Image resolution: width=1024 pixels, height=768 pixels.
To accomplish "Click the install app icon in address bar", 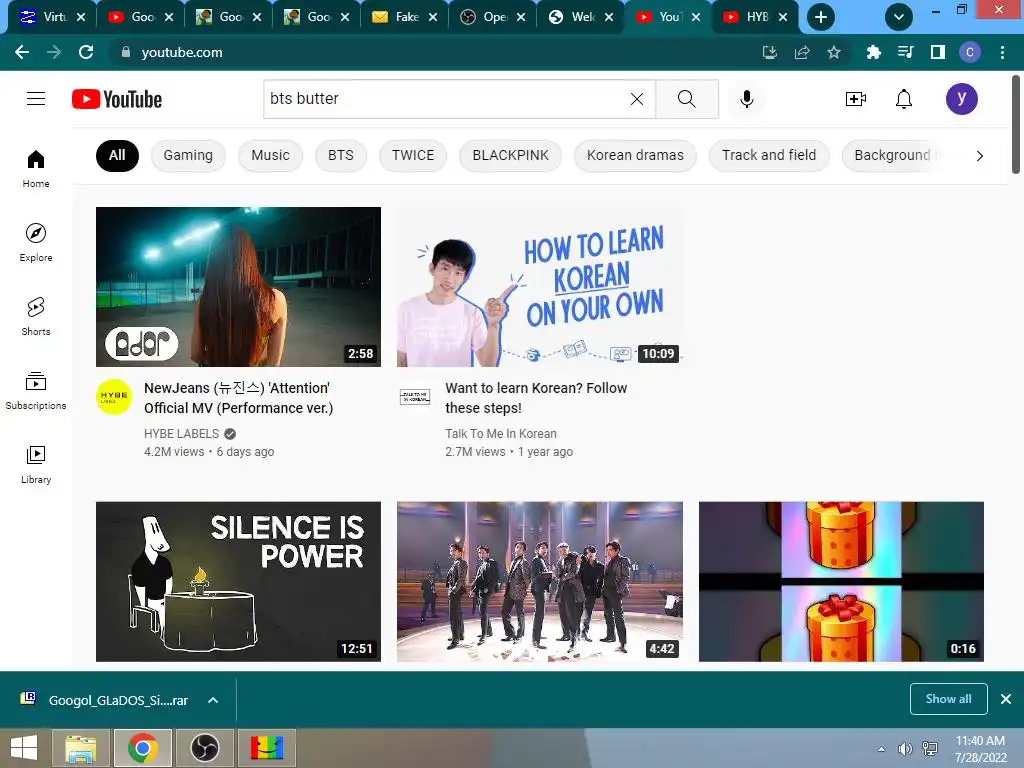I will 770,52.
